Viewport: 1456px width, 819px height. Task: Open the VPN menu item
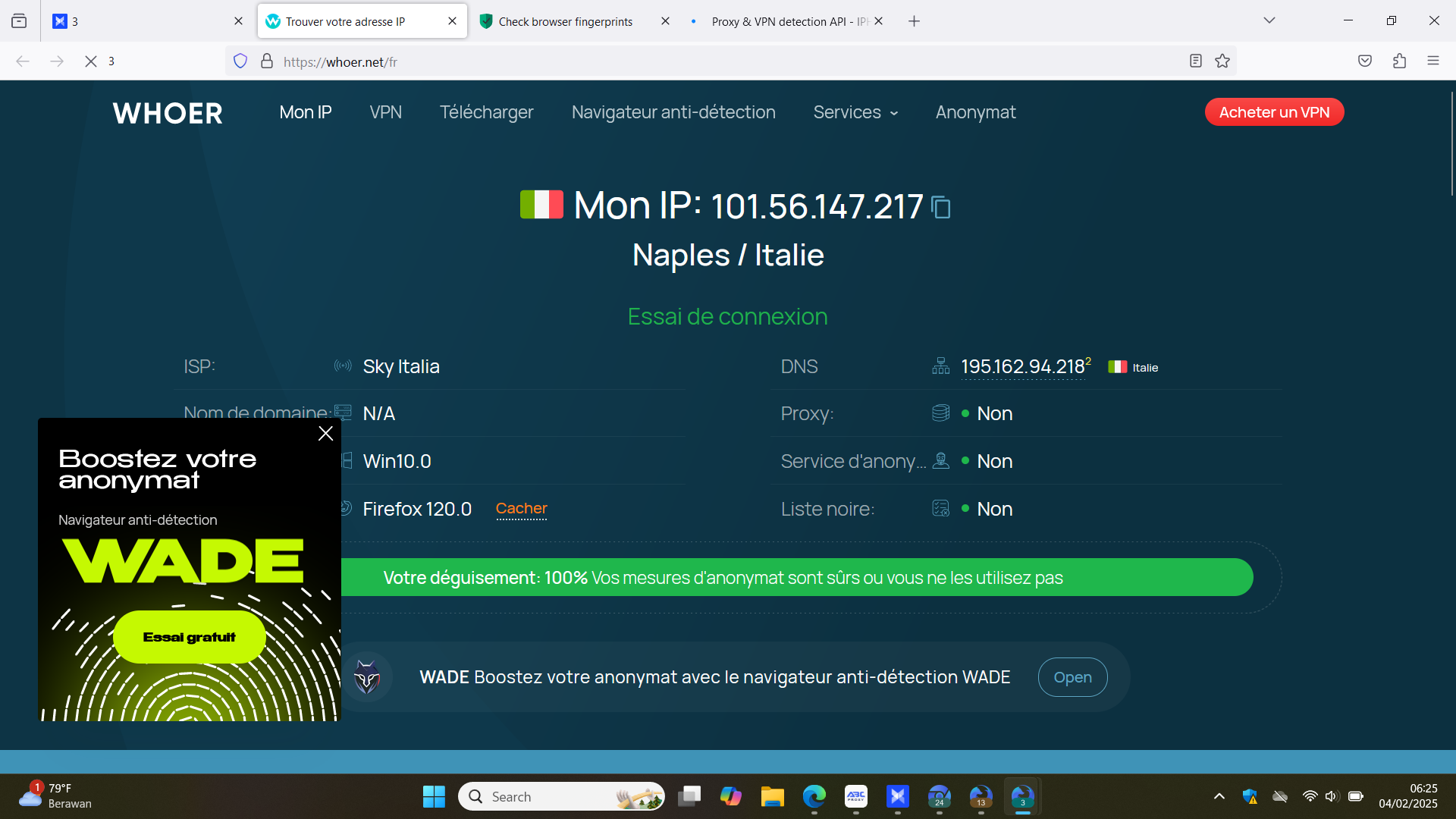tap(386, 112)
